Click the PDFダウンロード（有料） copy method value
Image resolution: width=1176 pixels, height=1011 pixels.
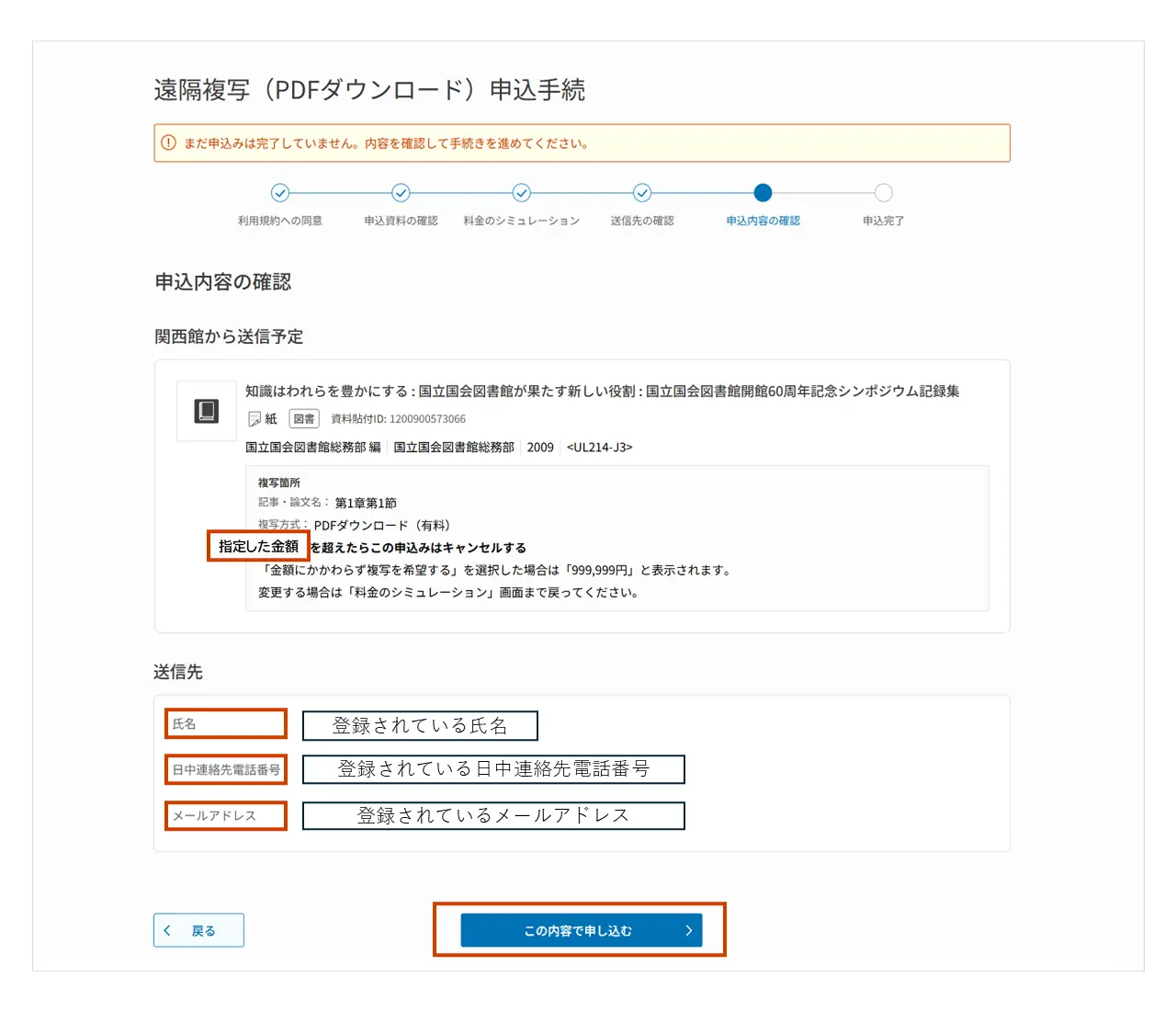tap(382, 526)
